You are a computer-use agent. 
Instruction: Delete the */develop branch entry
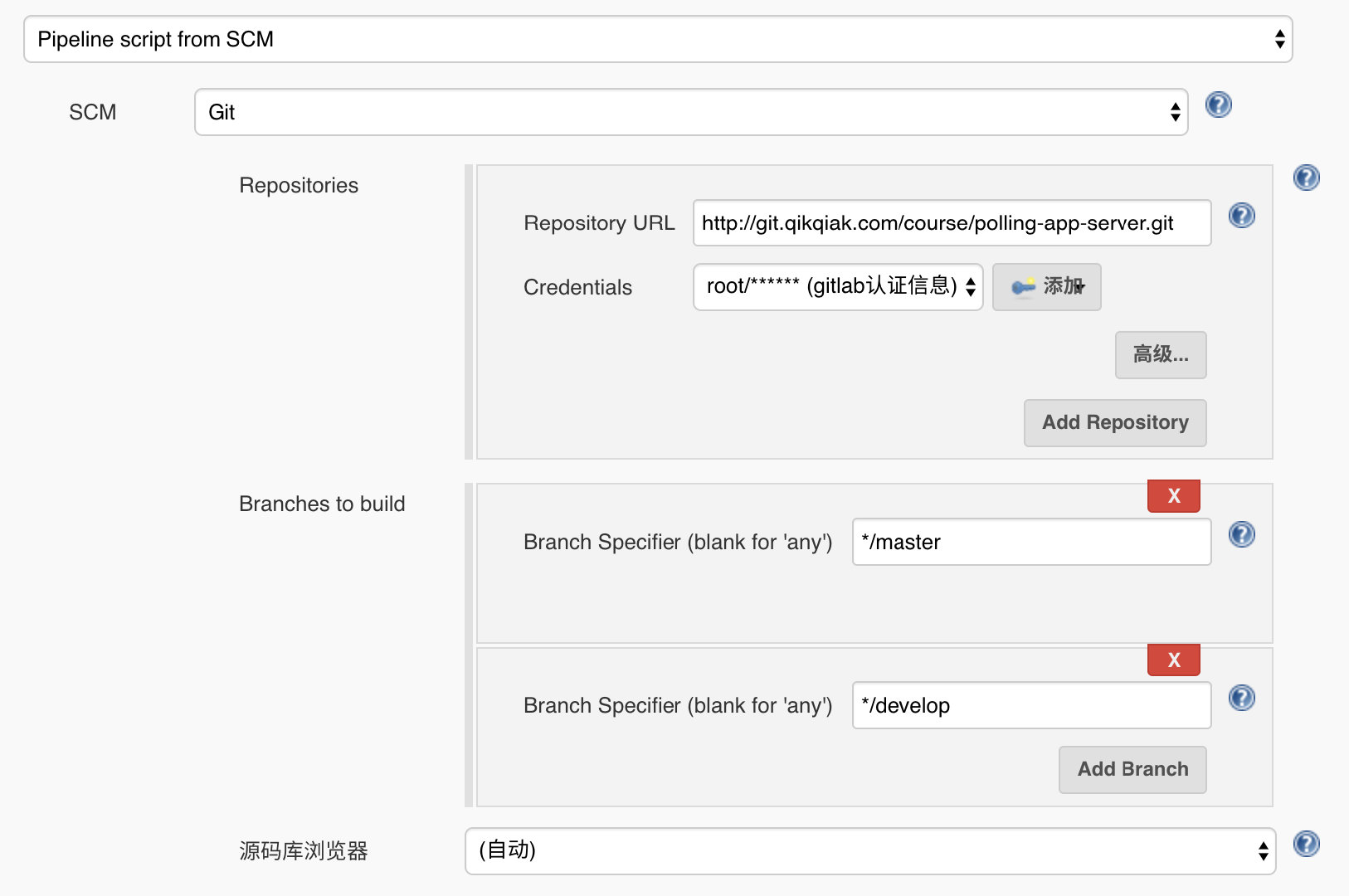click(1172, 660)
